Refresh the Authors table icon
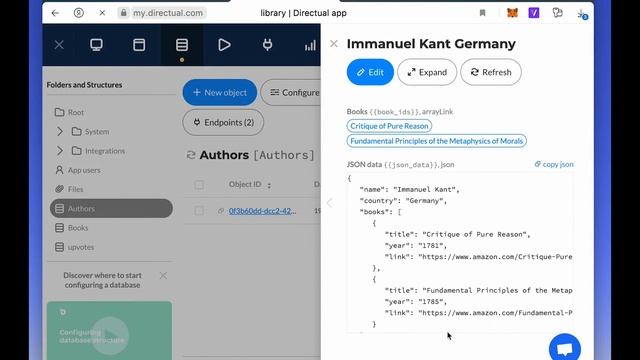This screenshot has height=360, width=640. [x=191, y=155]
